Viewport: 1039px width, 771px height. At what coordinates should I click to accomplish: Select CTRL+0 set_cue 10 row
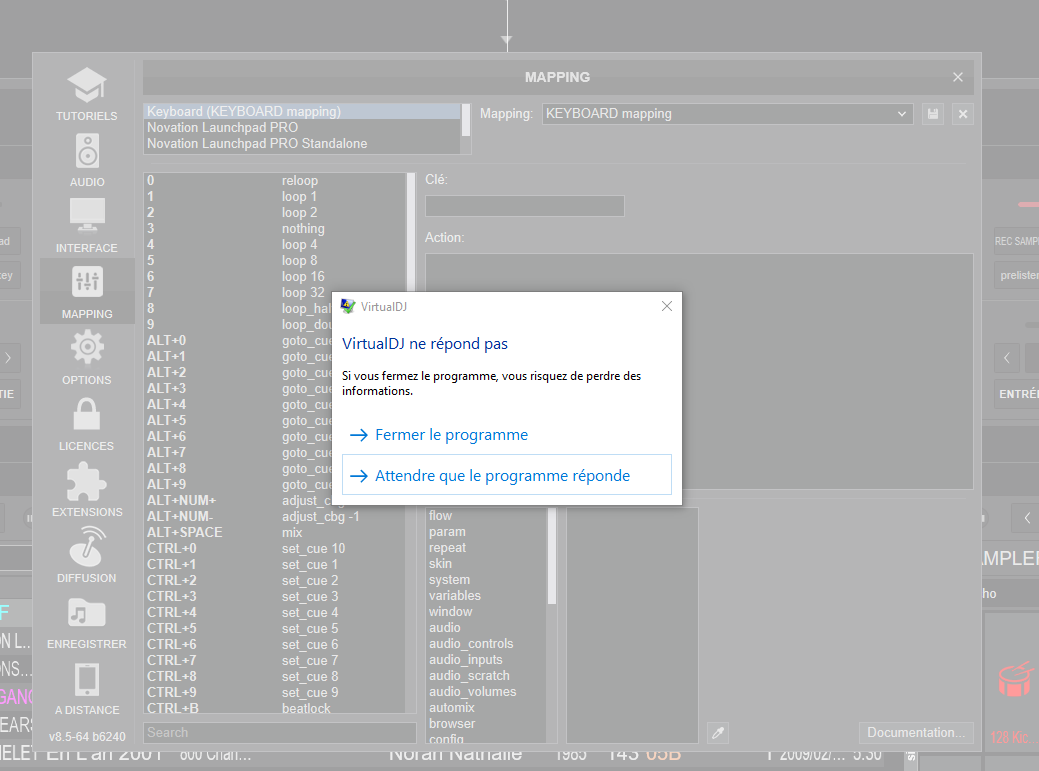coord(275,548)
